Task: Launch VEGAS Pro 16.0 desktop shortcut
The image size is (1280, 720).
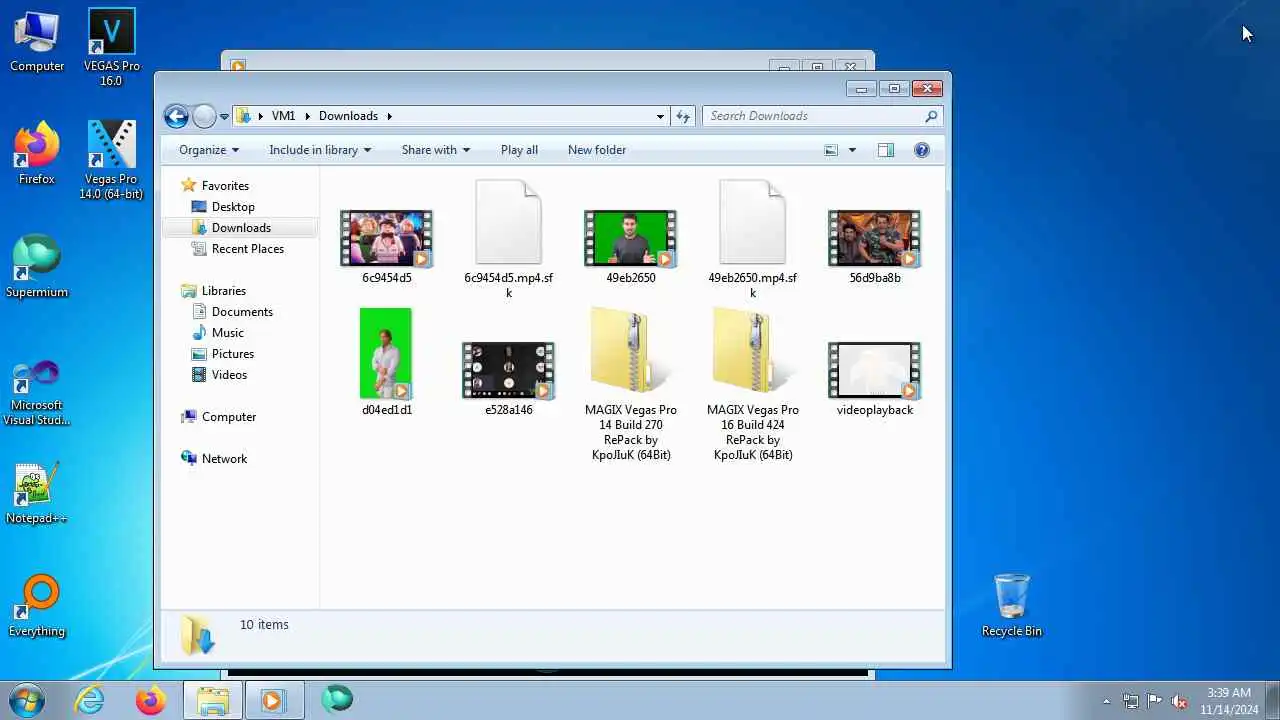Action: [111, 46]
